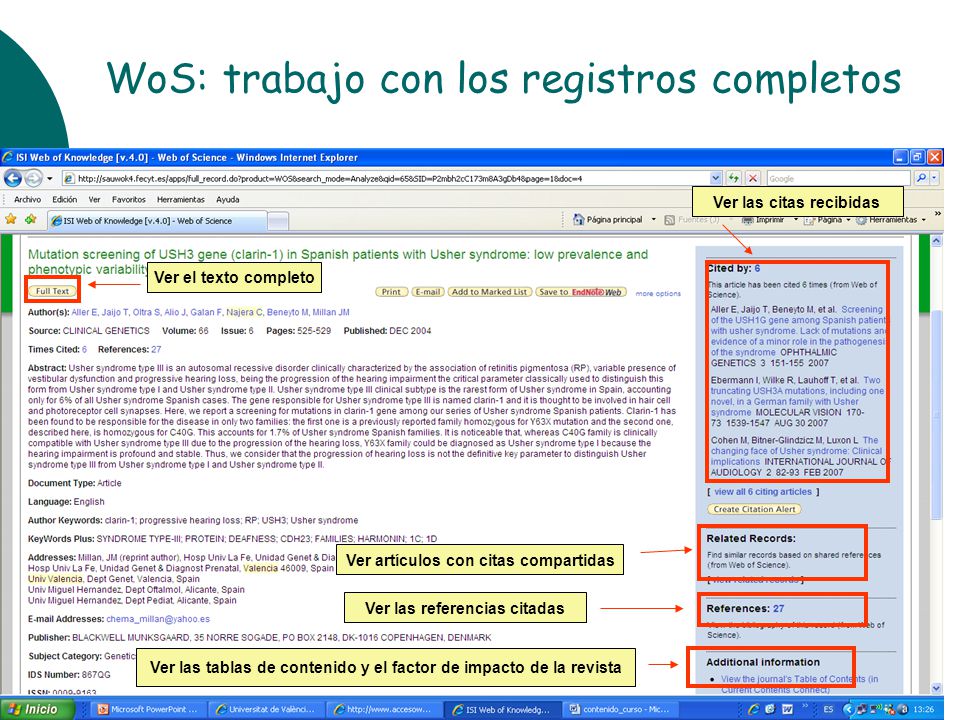Open author link Millan JM
960x720 pixels.
coord(331,312)
